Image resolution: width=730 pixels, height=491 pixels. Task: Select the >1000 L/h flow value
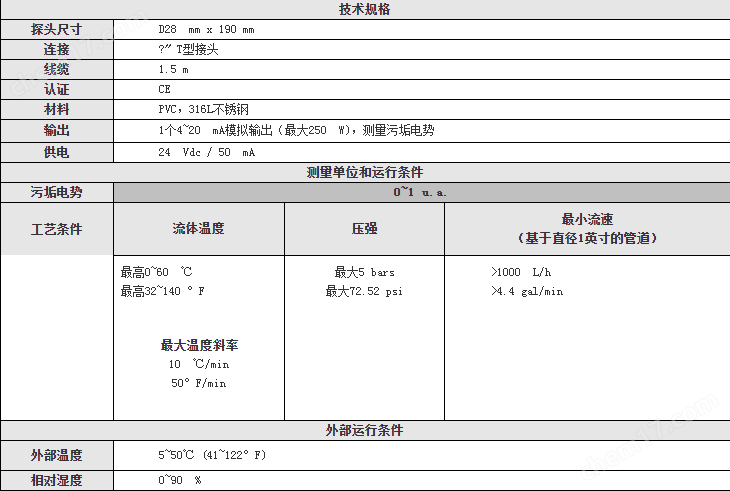(x=521, y=272)
